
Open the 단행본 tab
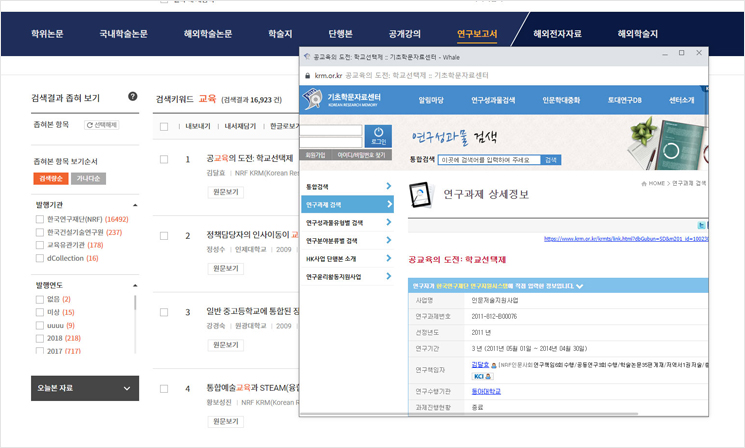(341, 34)
